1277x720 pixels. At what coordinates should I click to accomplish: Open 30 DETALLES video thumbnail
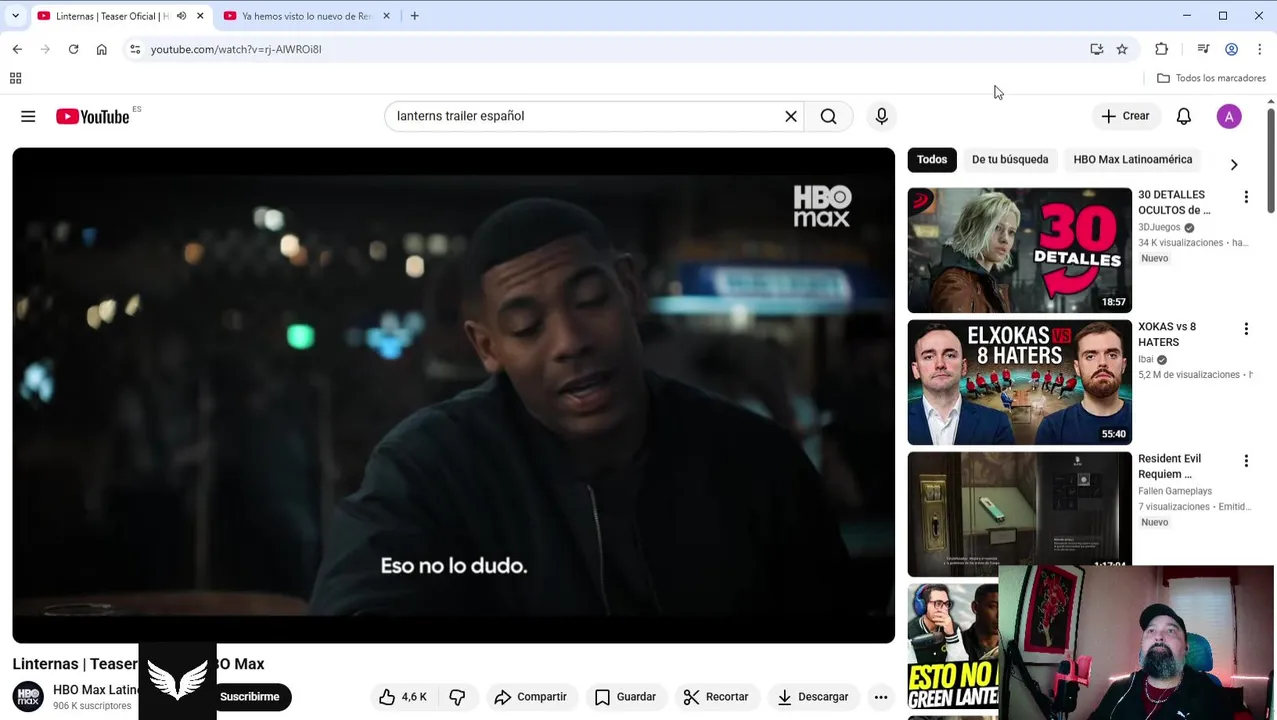(1020, 250)
